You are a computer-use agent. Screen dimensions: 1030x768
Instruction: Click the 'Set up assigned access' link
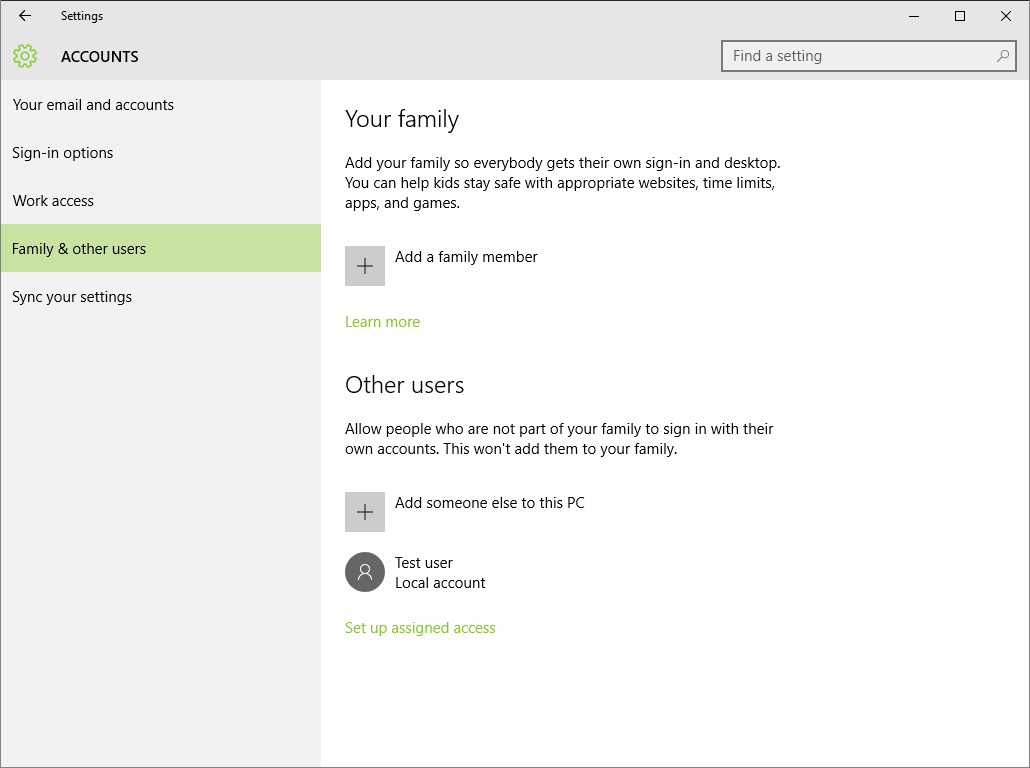coord(420,628)
